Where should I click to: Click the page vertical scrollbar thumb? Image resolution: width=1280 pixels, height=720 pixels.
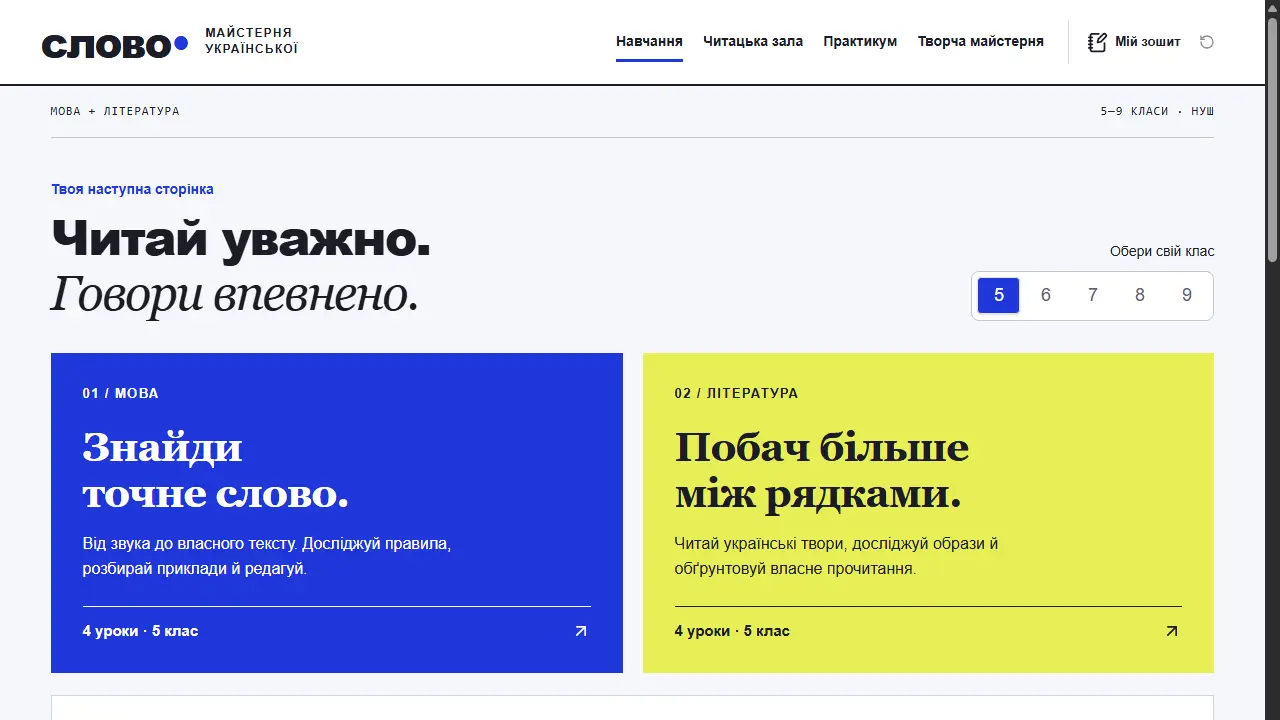1272,140
